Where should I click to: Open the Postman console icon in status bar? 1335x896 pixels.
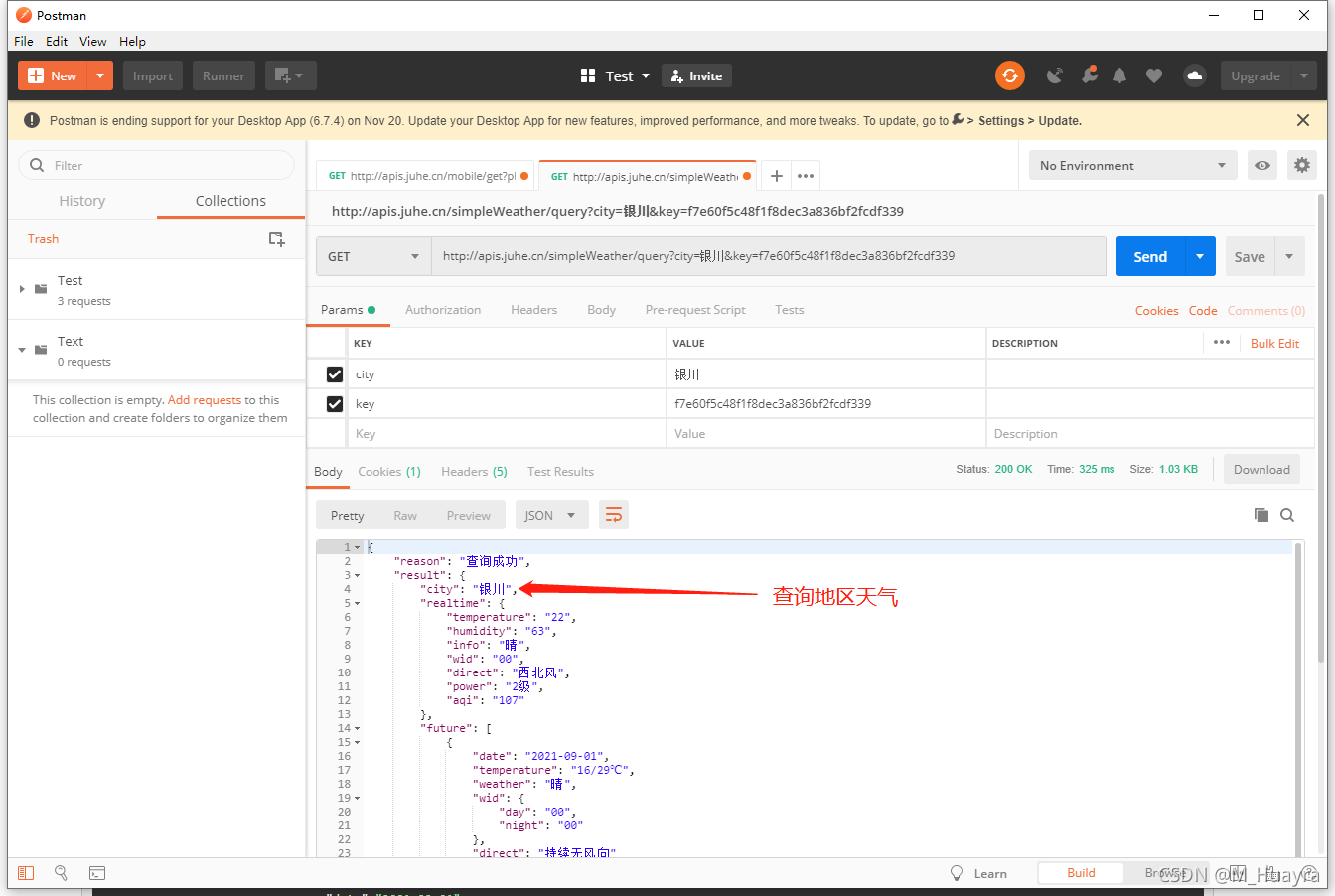pyautogui.click(x=97, y=873)
